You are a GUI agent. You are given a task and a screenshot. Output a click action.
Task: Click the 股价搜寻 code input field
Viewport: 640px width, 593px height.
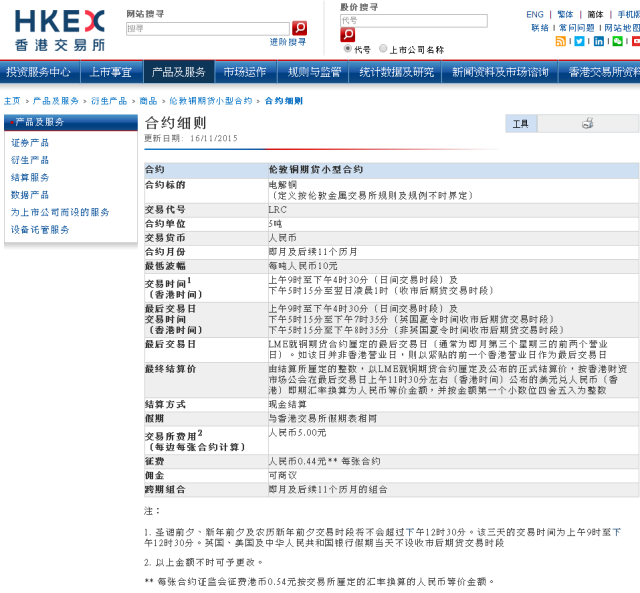coord(413,21)
